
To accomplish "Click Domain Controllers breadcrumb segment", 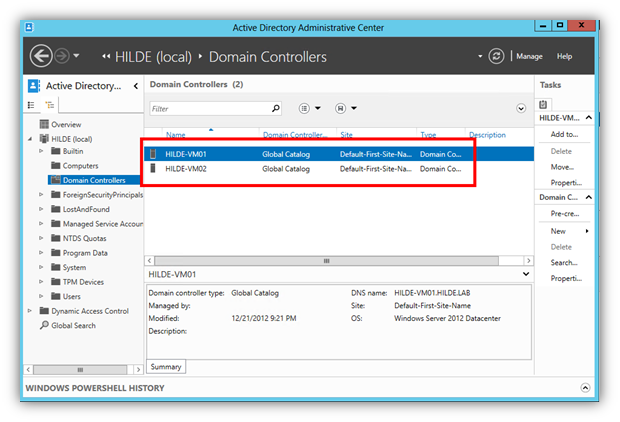I will tap(268, 57).
